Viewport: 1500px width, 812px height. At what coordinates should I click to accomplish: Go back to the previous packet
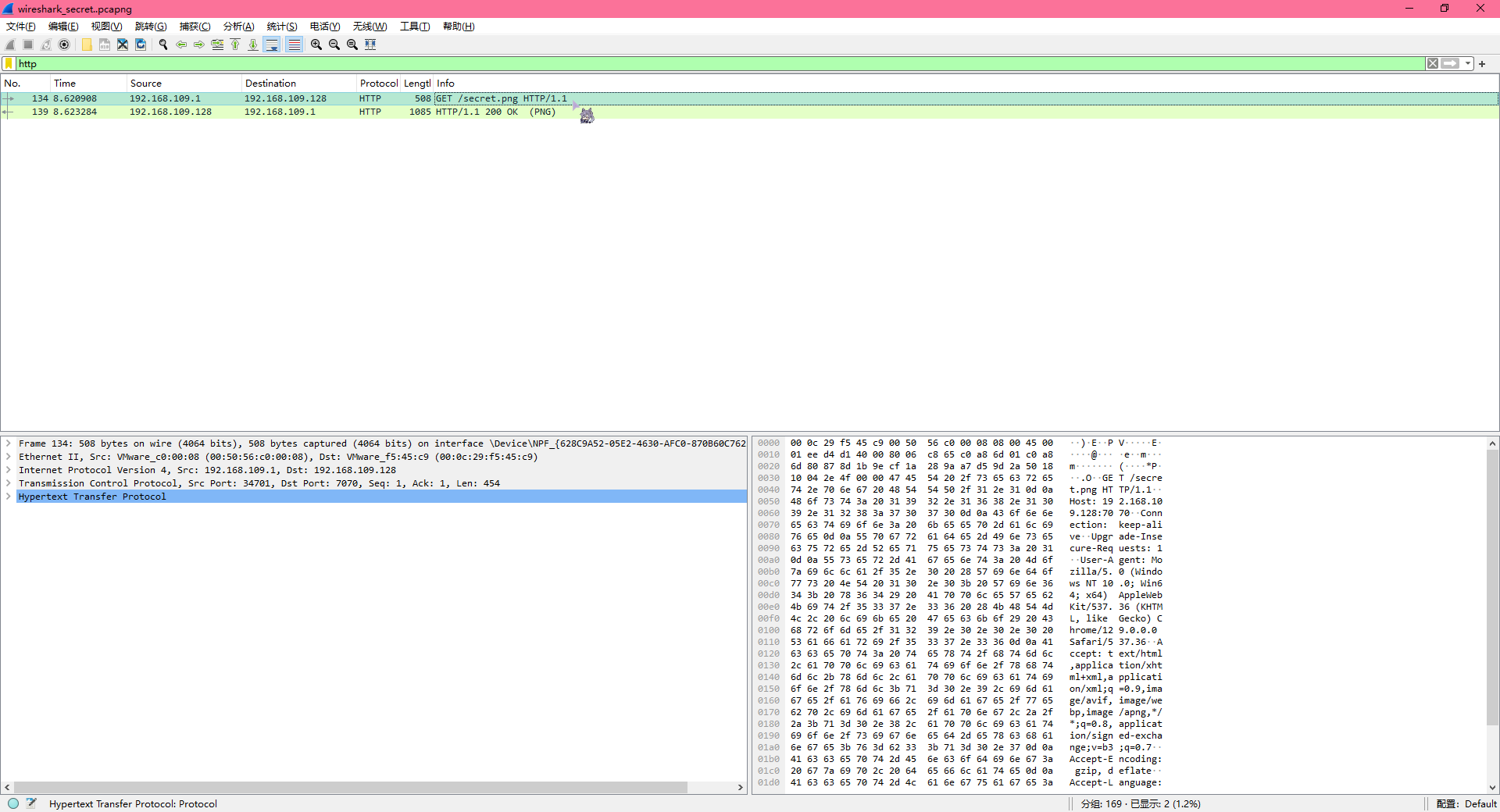point(181,45)
